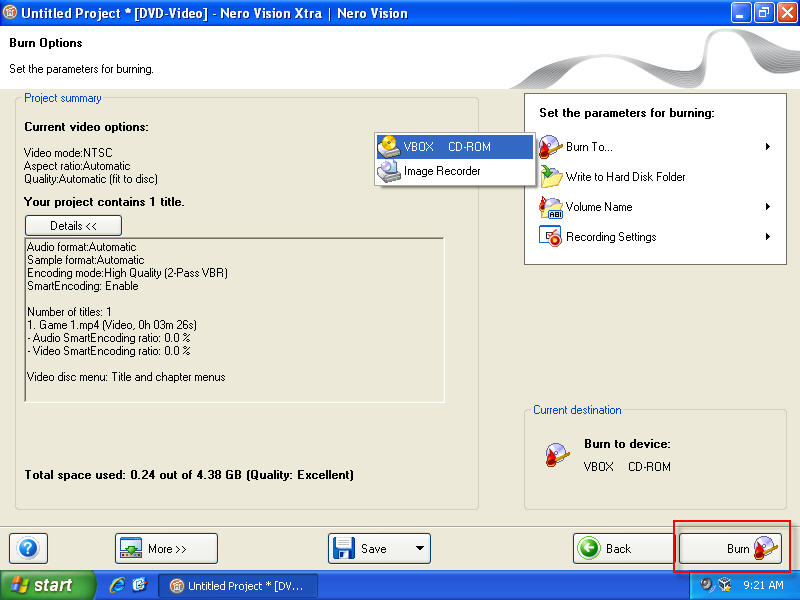Click the Volume Name ABI icon
Image resolution: width=800 pixels, height=600 pixels.
pyautogui.click(x=551, y=207)
